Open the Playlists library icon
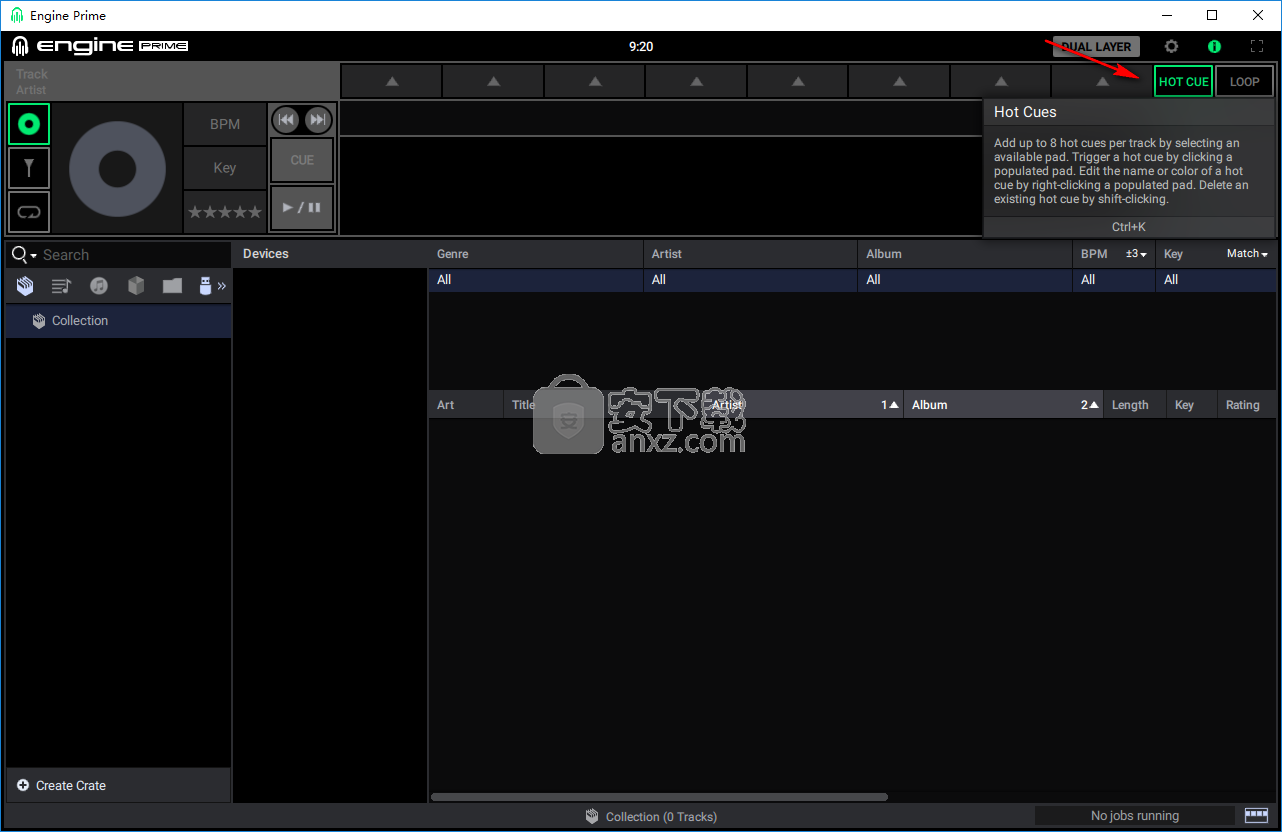This screenshot has width=1282, height=832. pos(61,286)
